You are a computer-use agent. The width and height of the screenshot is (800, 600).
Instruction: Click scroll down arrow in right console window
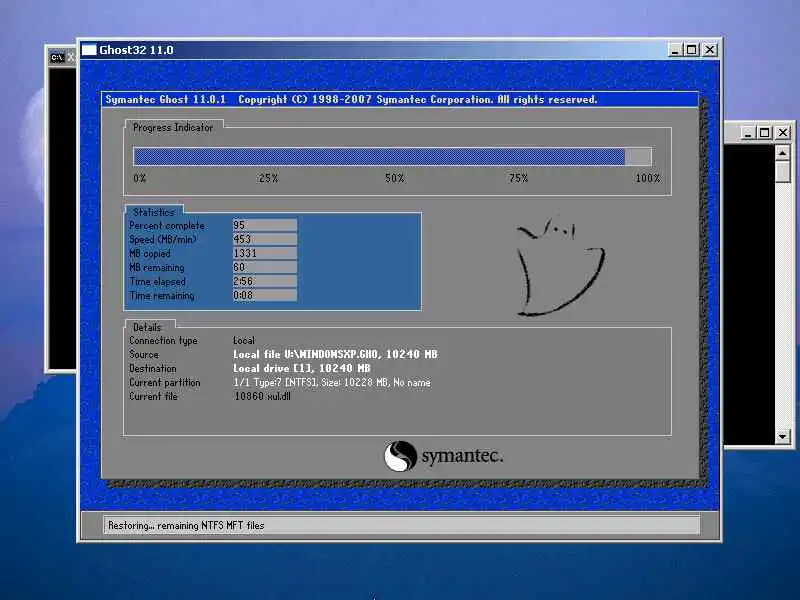[x=783, y=437]
